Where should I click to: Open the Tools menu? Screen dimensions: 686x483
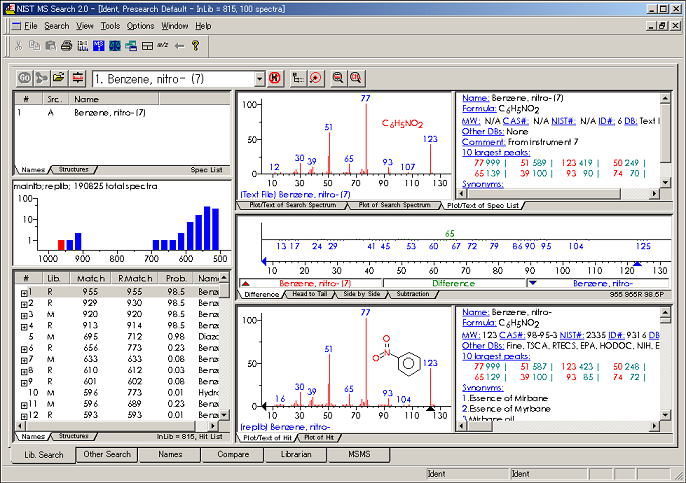click(x=110, y=26)
